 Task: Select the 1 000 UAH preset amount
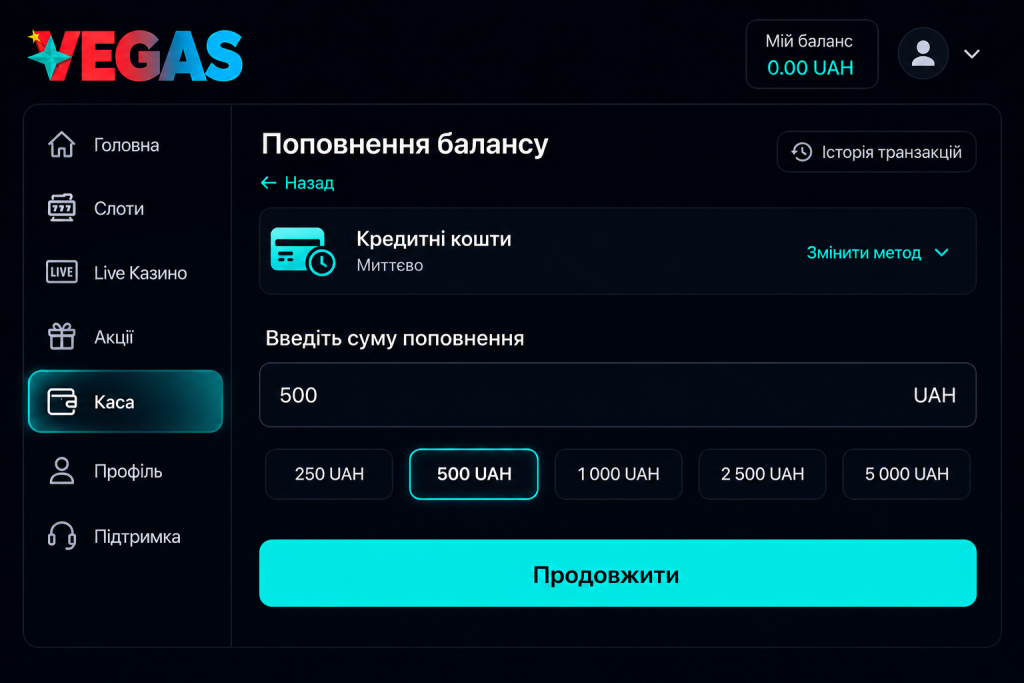pos(618,474)
